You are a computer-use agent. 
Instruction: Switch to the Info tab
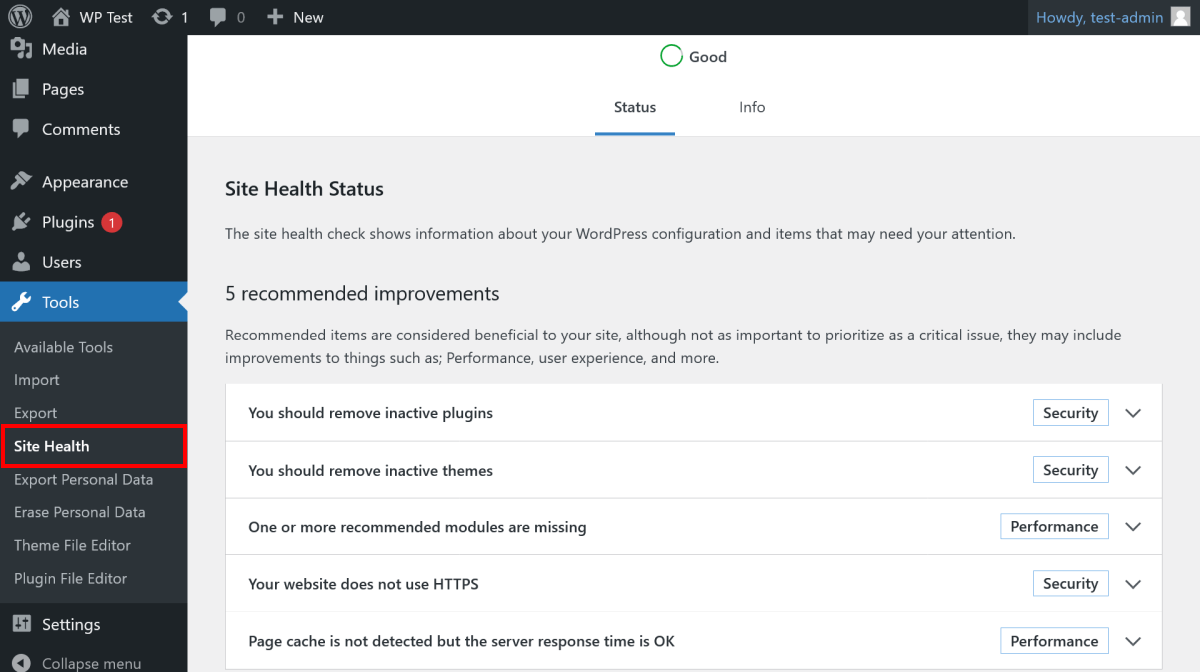pos(752,107)
